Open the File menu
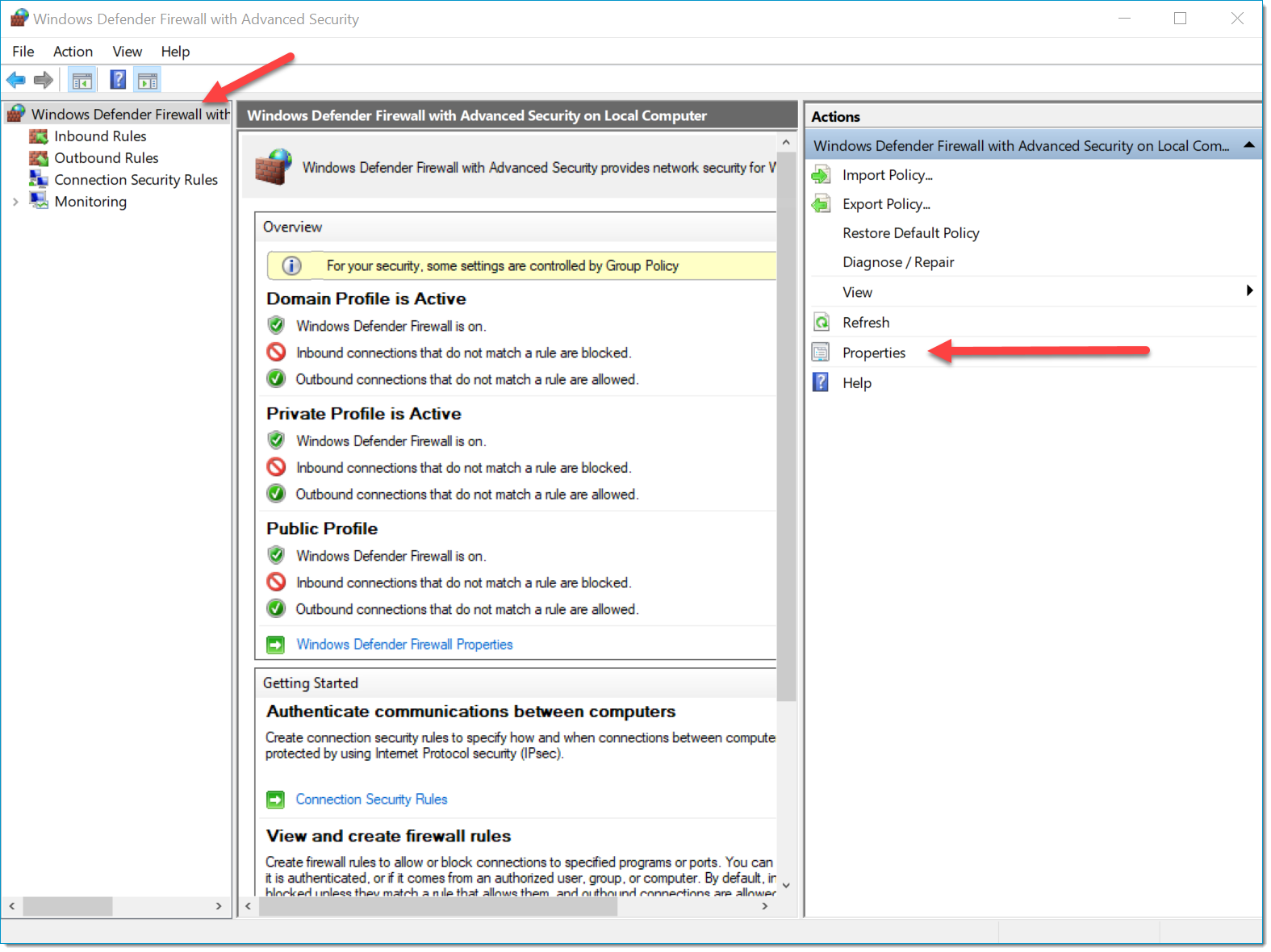 pyautogui.click(x=23, y=52)
